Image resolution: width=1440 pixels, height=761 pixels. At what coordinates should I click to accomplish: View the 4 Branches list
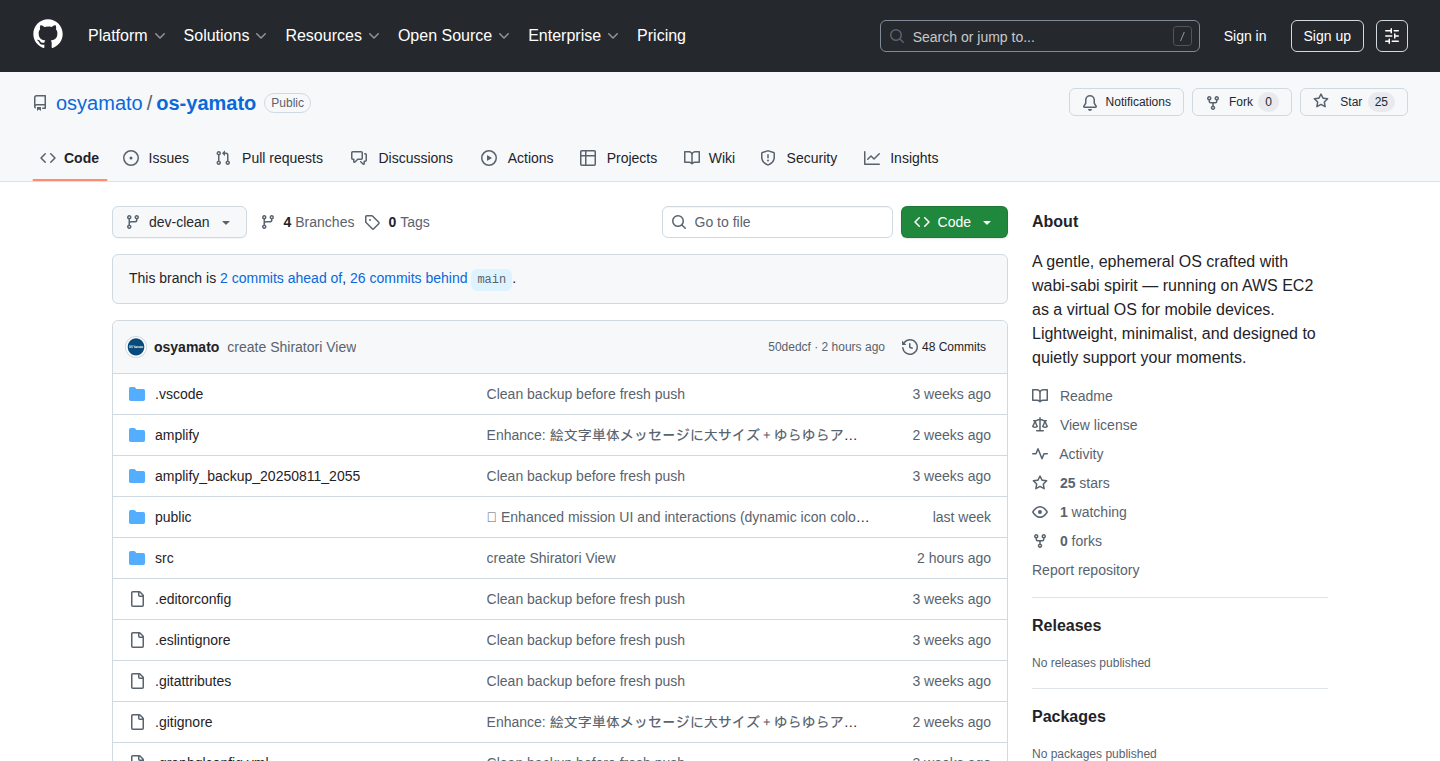[307, 222]
